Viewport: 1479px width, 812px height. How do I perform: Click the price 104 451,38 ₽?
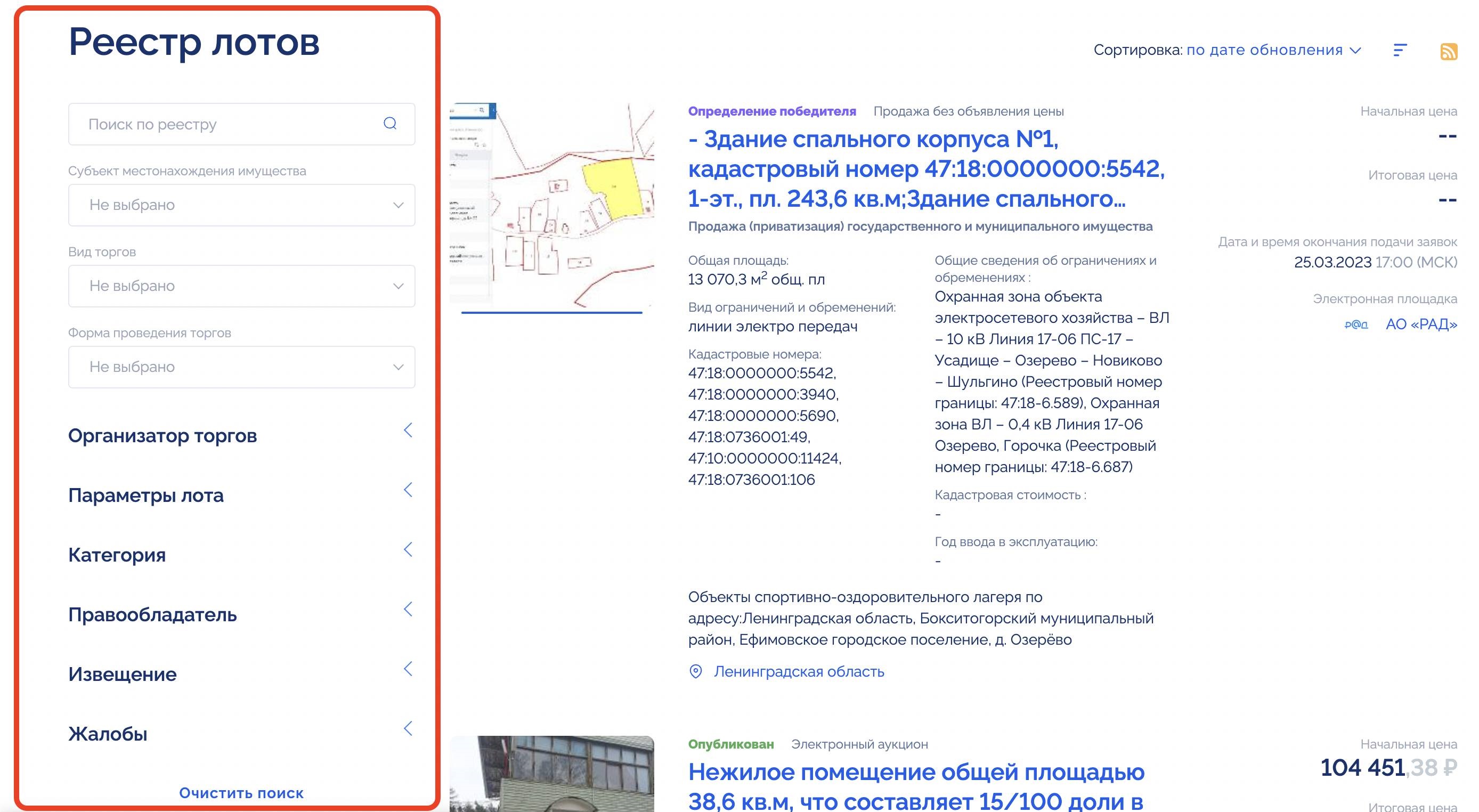click(1388, 767)
